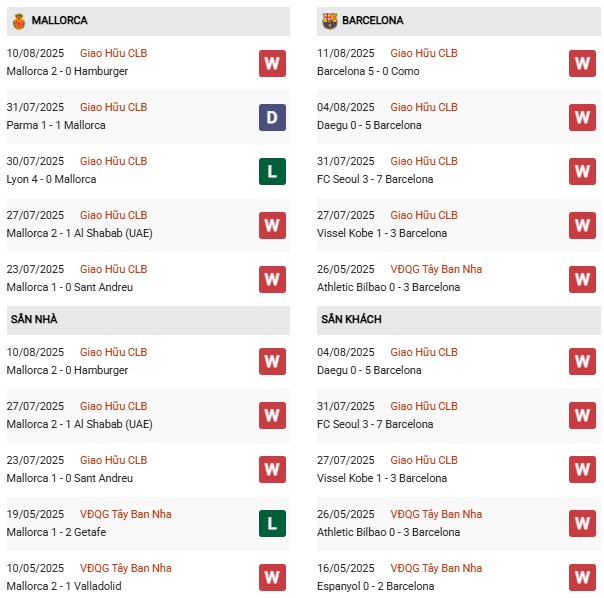The image size is (604, 598).
Task: Open the Giao Hữu CLB link dated 11/08/2025
Action: click(424, 53)
